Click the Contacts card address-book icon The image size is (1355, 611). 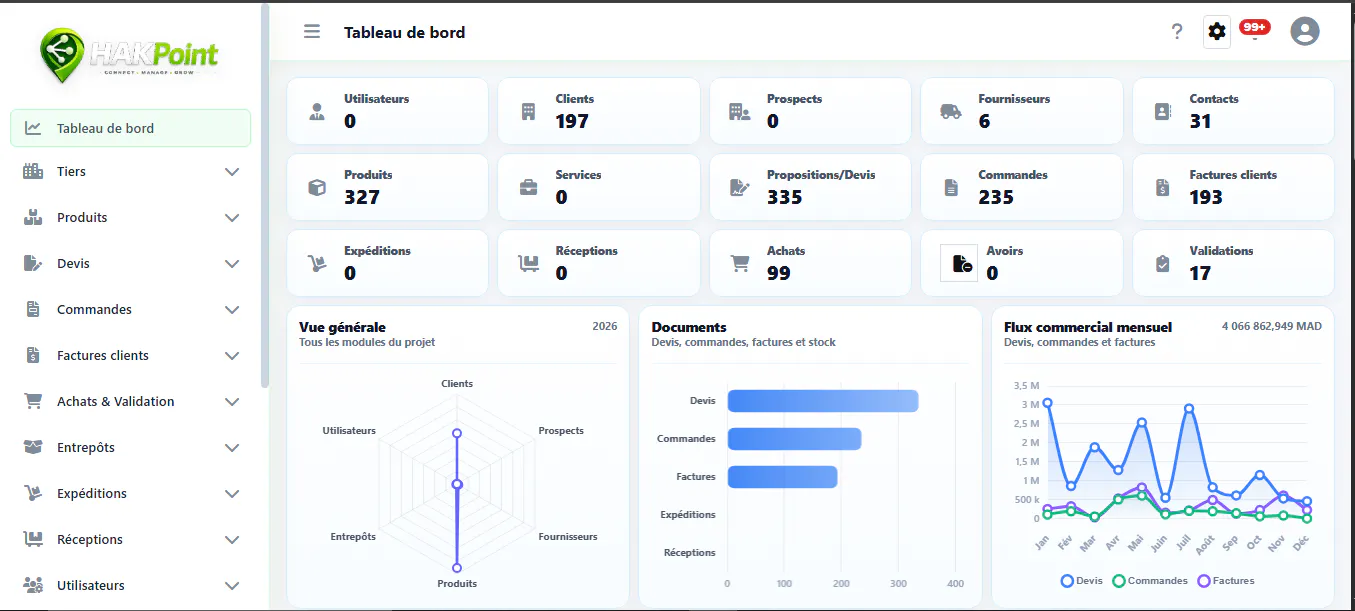pos(1162,111)
